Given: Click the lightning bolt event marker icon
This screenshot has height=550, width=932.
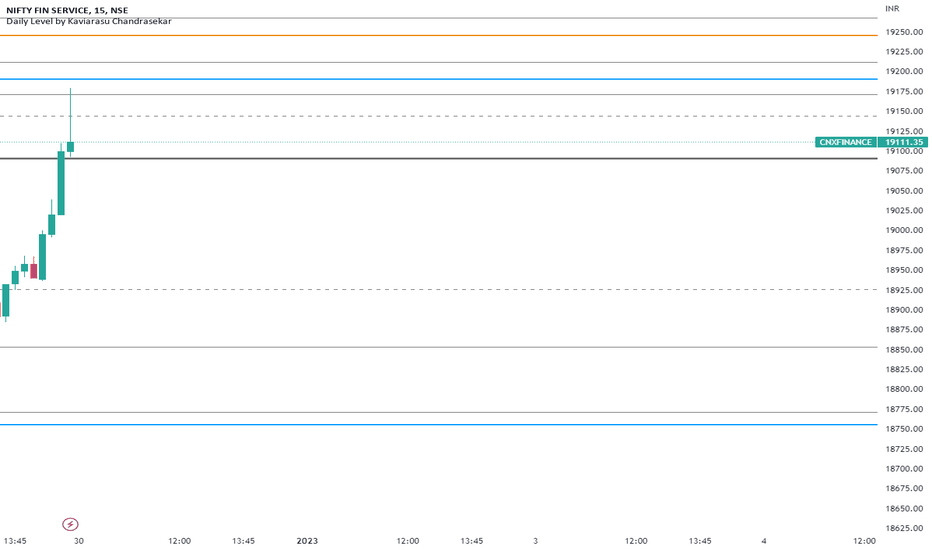Looking at the screenshot, I should pos(70,524).
